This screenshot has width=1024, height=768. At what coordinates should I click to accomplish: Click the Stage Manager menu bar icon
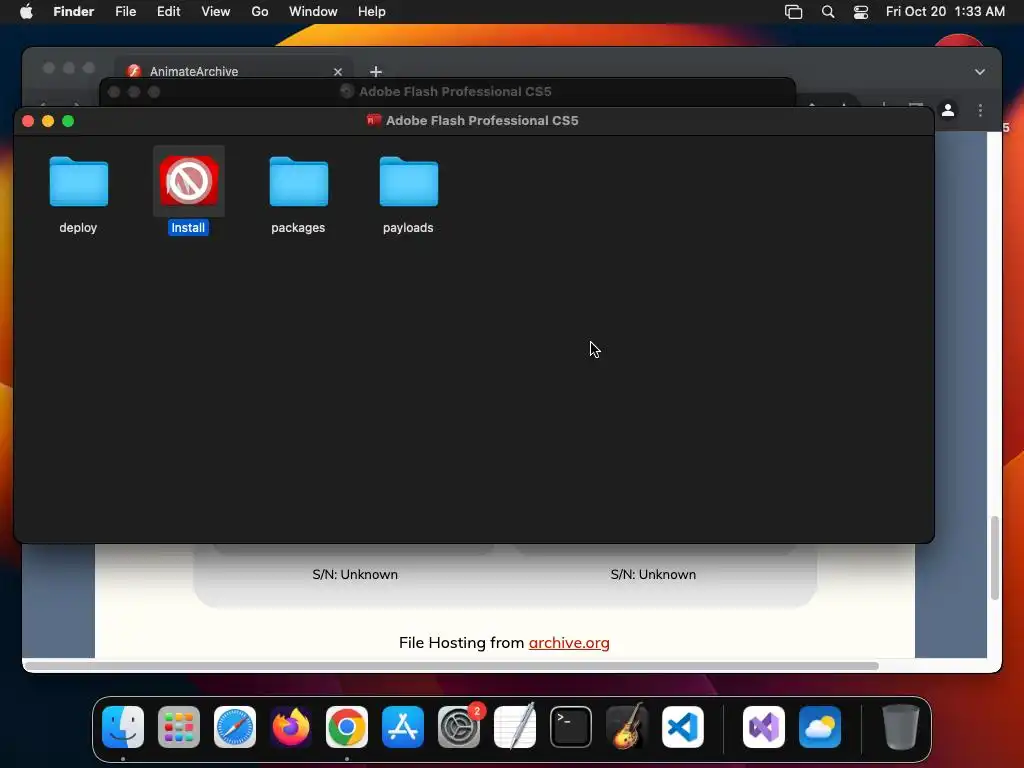point(793,12)
